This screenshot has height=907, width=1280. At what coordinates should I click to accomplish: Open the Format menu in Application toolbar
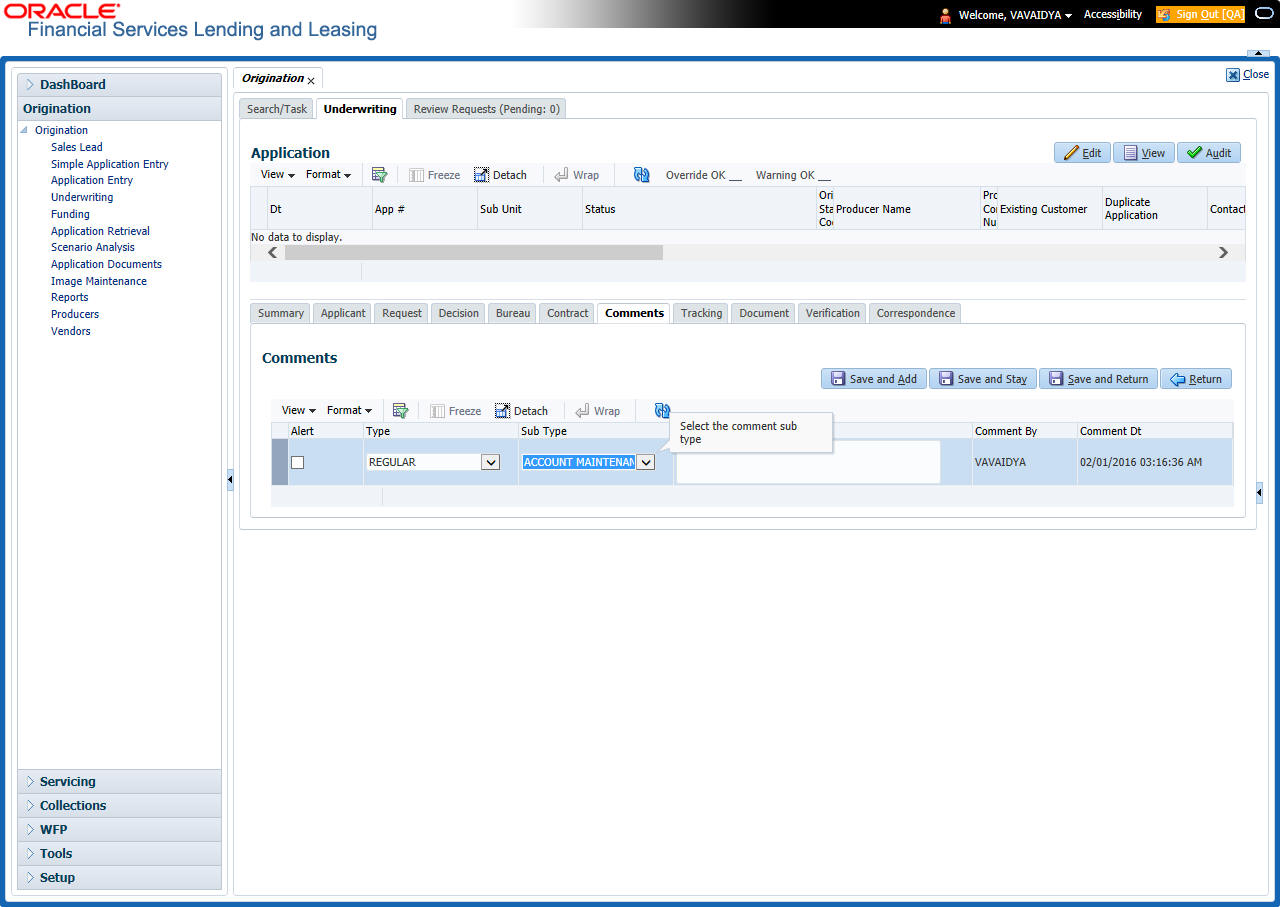click(328, 175)
